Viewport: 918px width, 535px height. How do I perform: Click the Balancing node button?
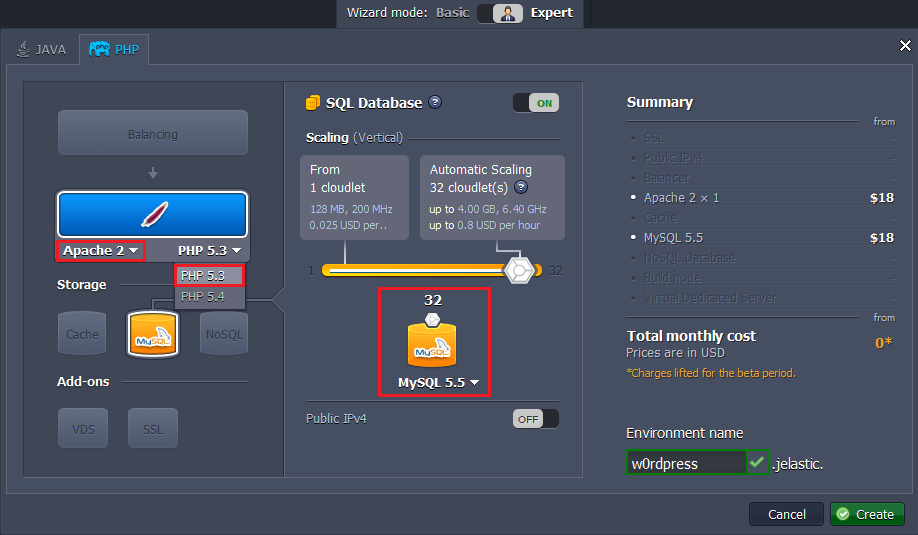click(152, 134)
